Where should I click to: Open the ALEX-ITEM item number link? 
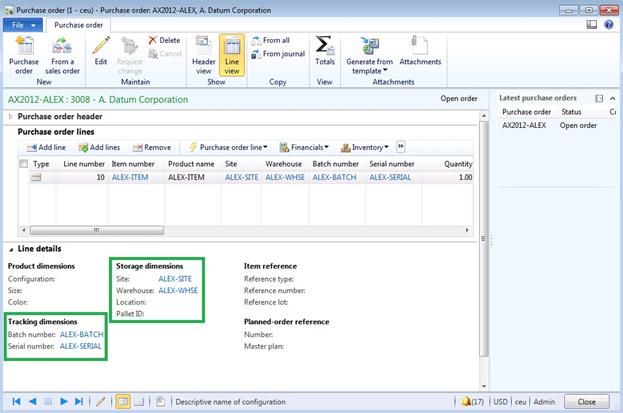point(130,177)
